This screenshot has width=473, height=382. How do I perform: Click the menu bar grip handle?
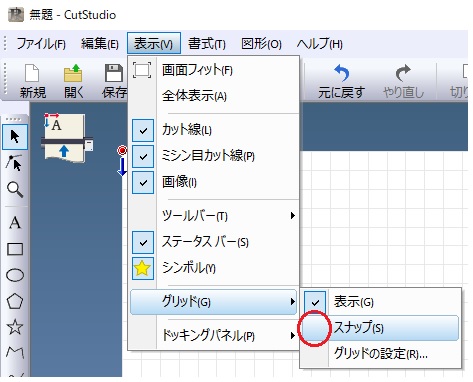[x=5, y=43]
